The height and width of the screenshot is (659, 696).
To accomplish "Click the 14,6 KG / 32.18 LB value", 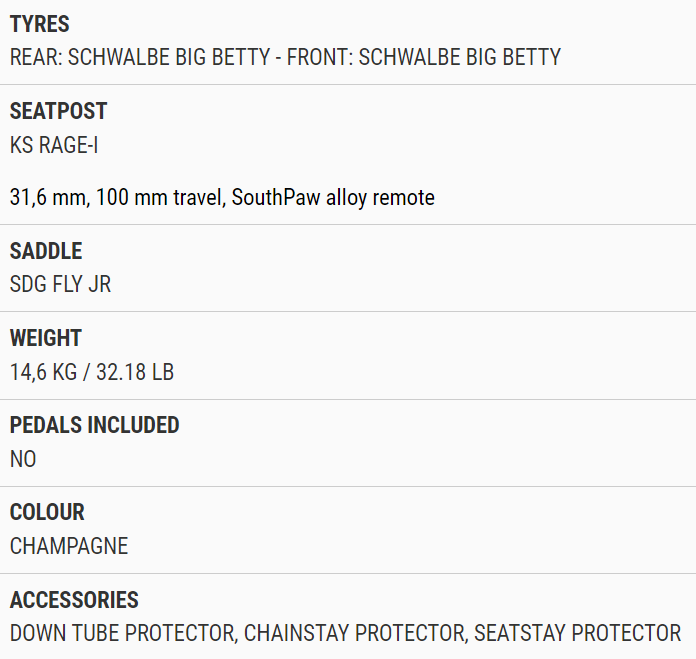I will coord(91,372).
